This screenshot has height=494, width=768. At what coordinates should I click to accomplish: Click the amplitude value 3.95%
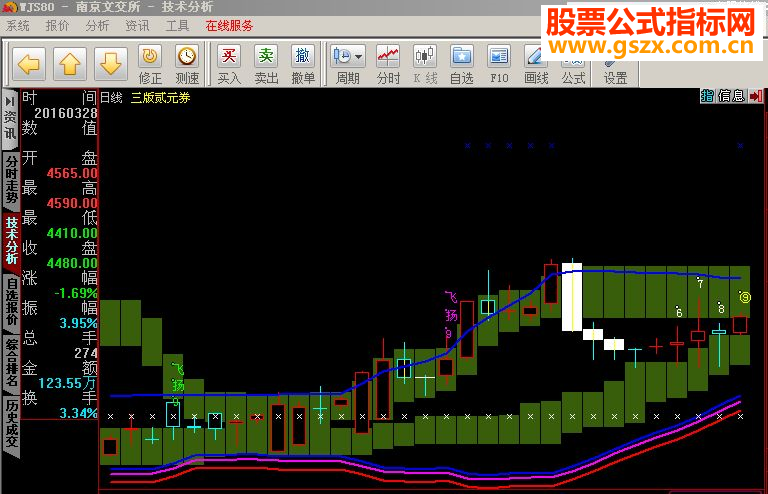point(78,323)
